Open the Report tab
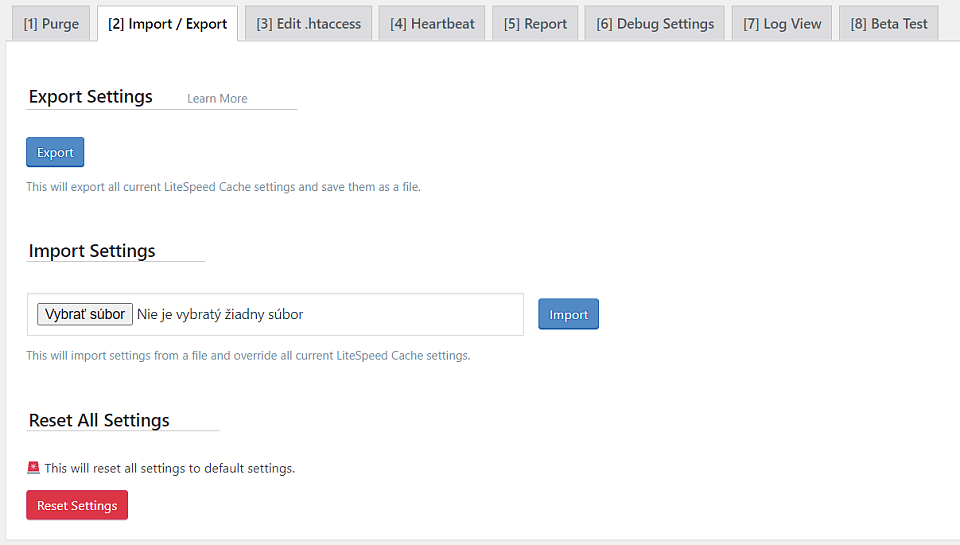Viewport: 960px width, 545px height. click(x=535, y=24)
